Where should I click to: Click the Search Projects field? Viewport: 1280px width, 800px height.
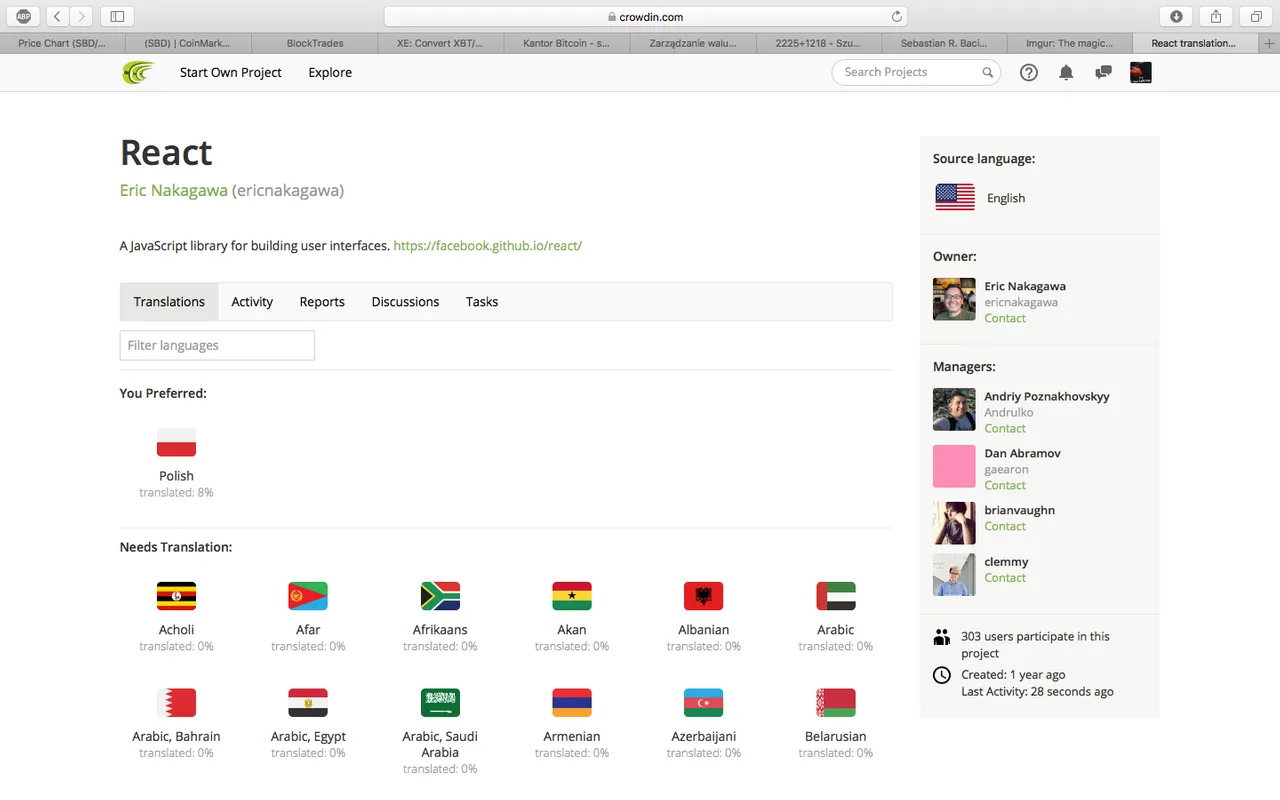pyautogui.click(x=916, y=72)
